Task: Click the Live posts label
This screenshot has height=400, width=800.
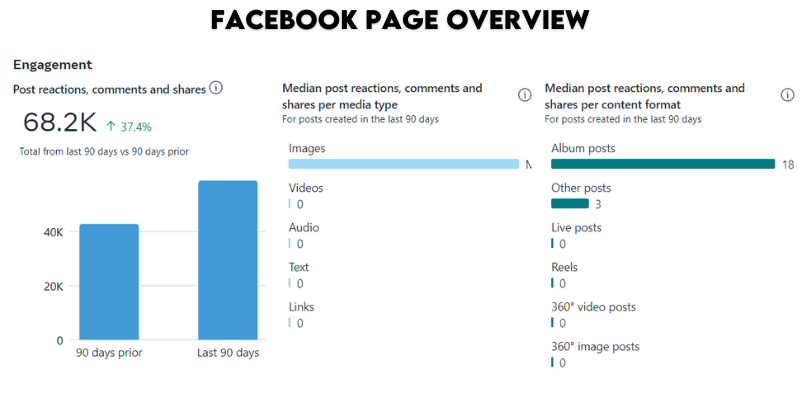Action: (x=577, y=228)
